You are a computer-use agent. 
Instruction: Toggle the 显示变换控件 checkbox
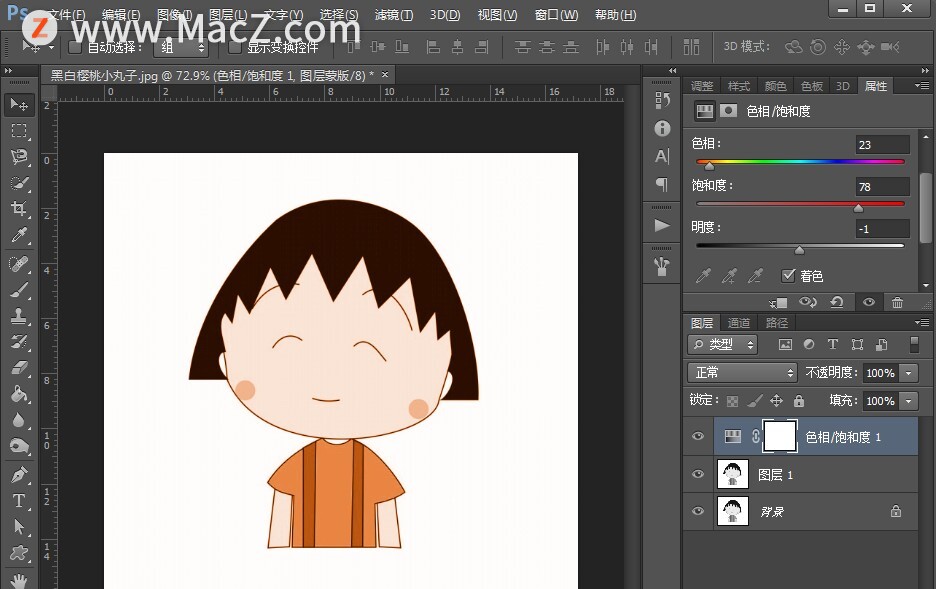tap(235, 47)
